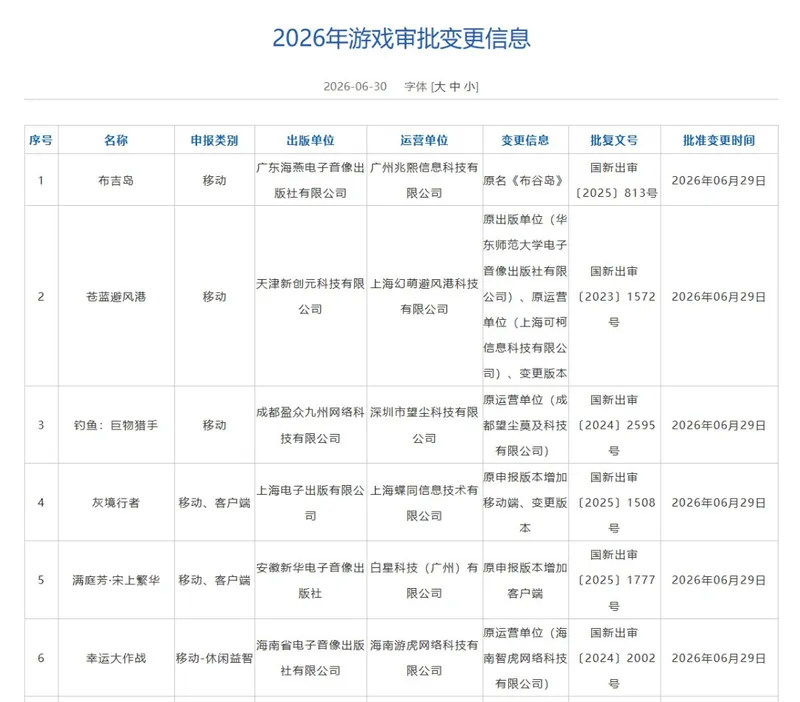Click category 移动 in 布吉岛 row
This screenshot has width=800, height=702.
tap(214, 181)
